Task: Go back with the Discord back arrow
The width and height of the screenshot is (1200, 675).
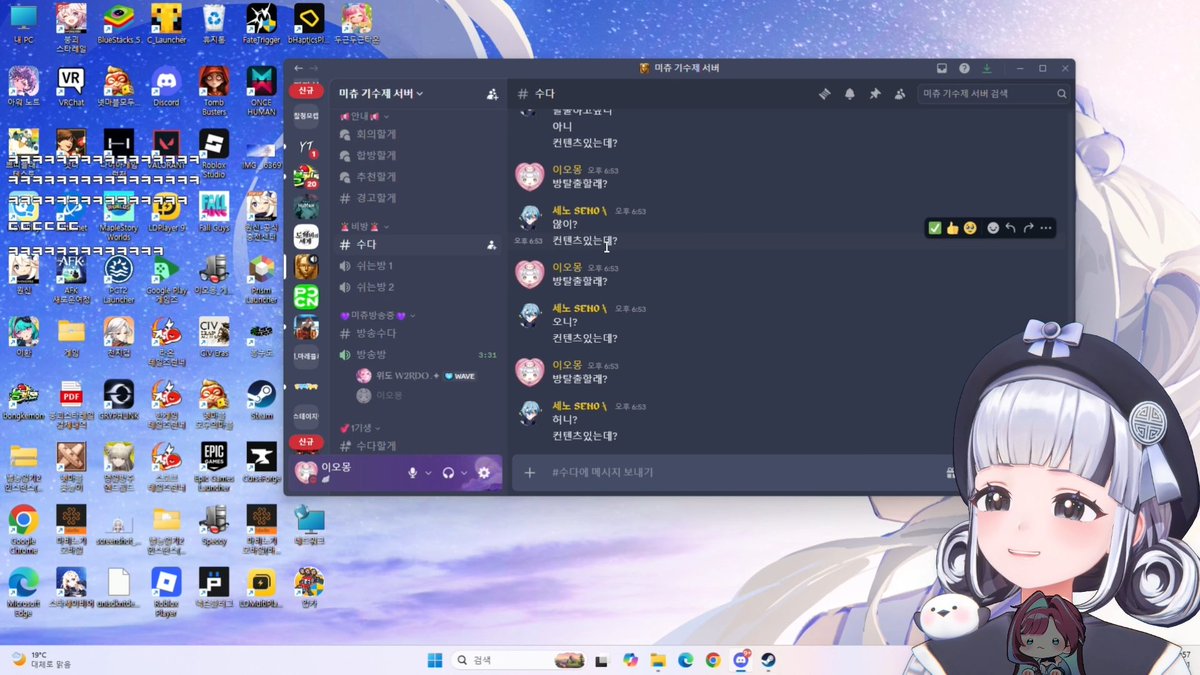Action: point(298,68)
